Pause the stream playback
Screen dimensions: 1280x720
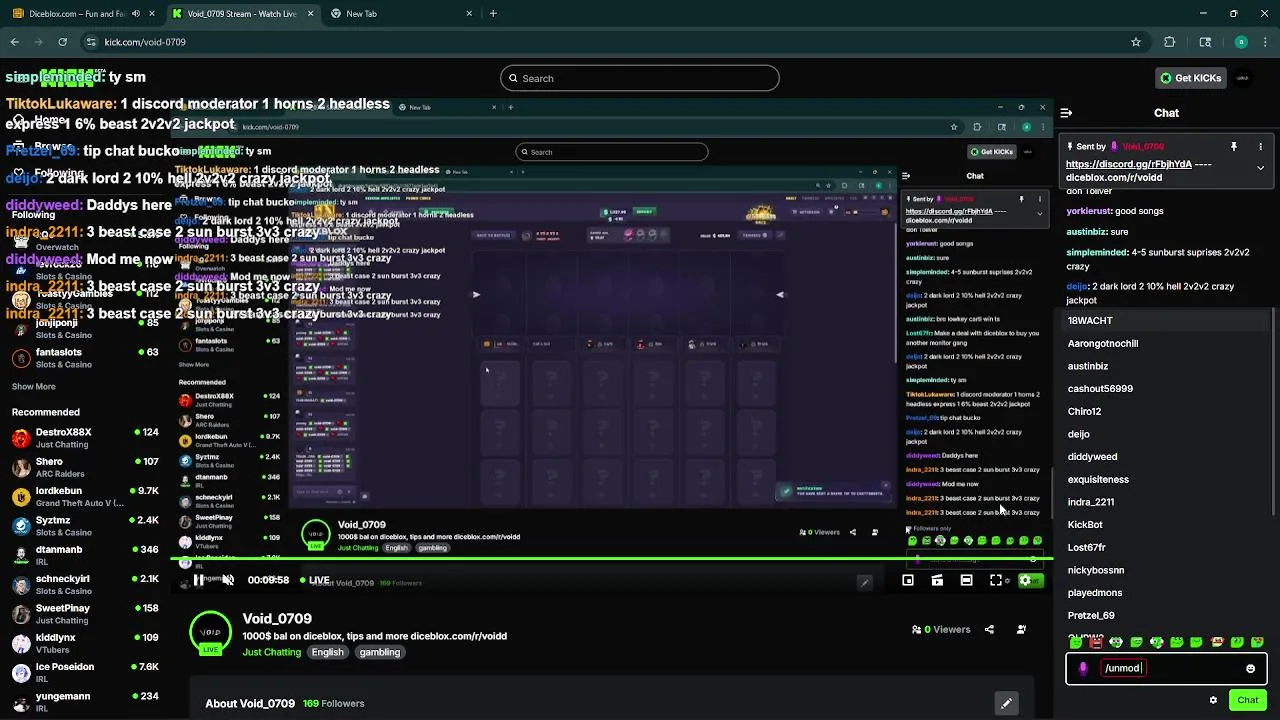coord(198,580)
